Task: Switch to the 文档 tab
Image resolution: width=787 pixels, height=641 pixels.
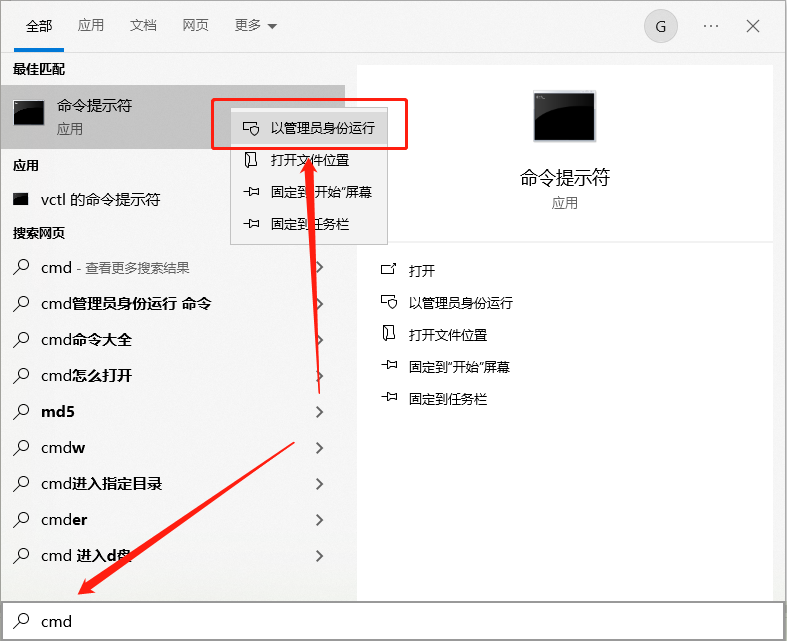Action: [x=143, y=25]
